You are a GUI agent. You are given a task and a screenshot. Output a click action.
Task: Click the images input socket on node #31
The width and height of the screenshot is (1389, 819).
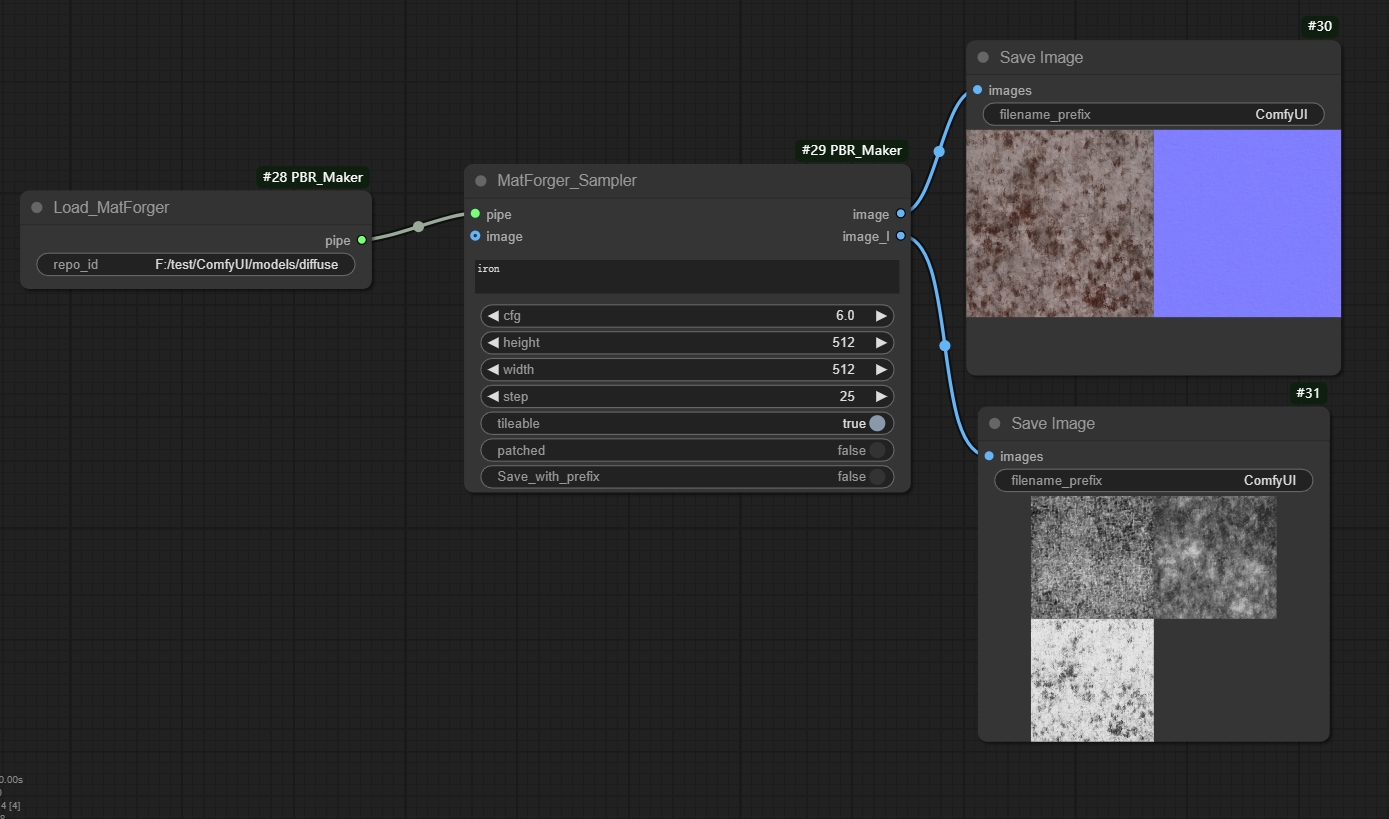989,456
